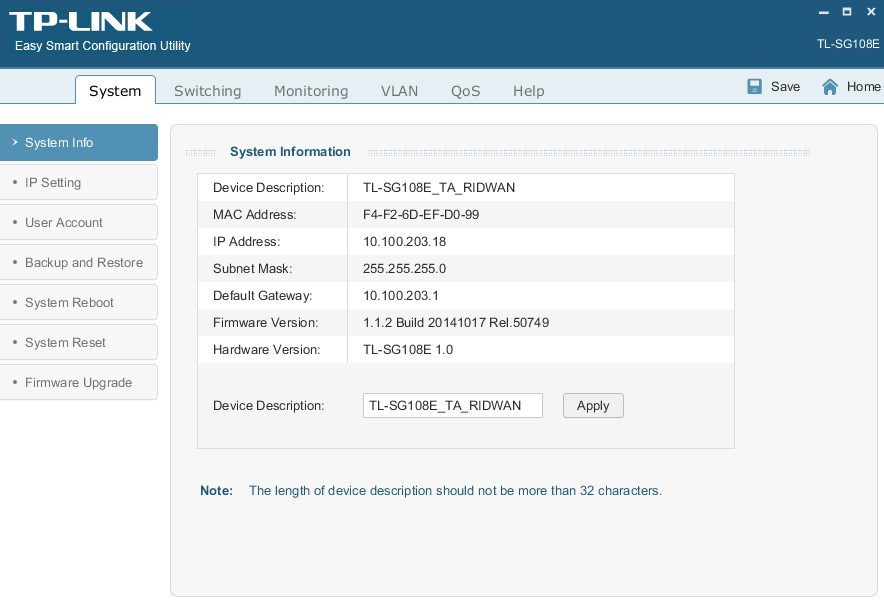Screen dimensions: 884x612
Task: Click the MAC Address label
Action: click(x=254, y=215)
